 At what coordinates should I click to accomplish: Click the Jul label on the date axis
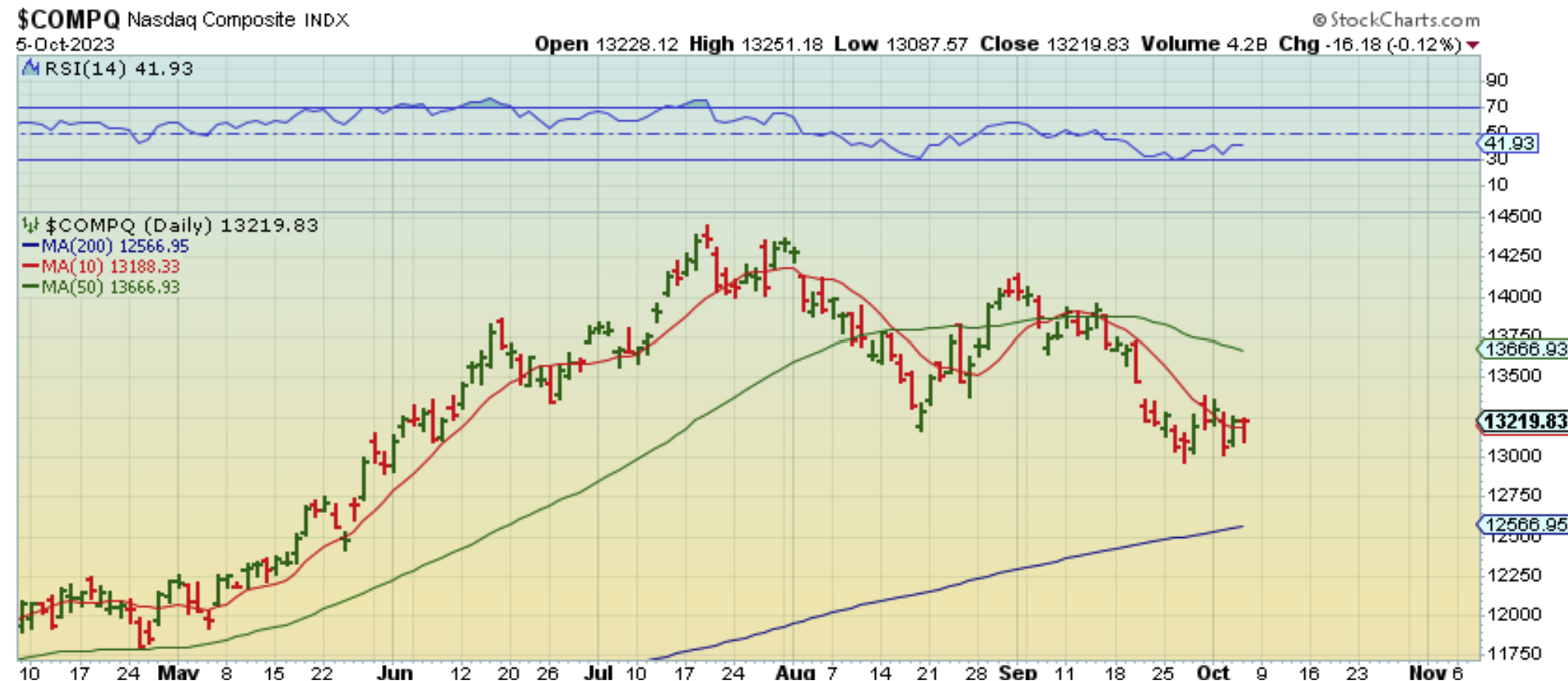pyautogui.click(x=598, y=672)
